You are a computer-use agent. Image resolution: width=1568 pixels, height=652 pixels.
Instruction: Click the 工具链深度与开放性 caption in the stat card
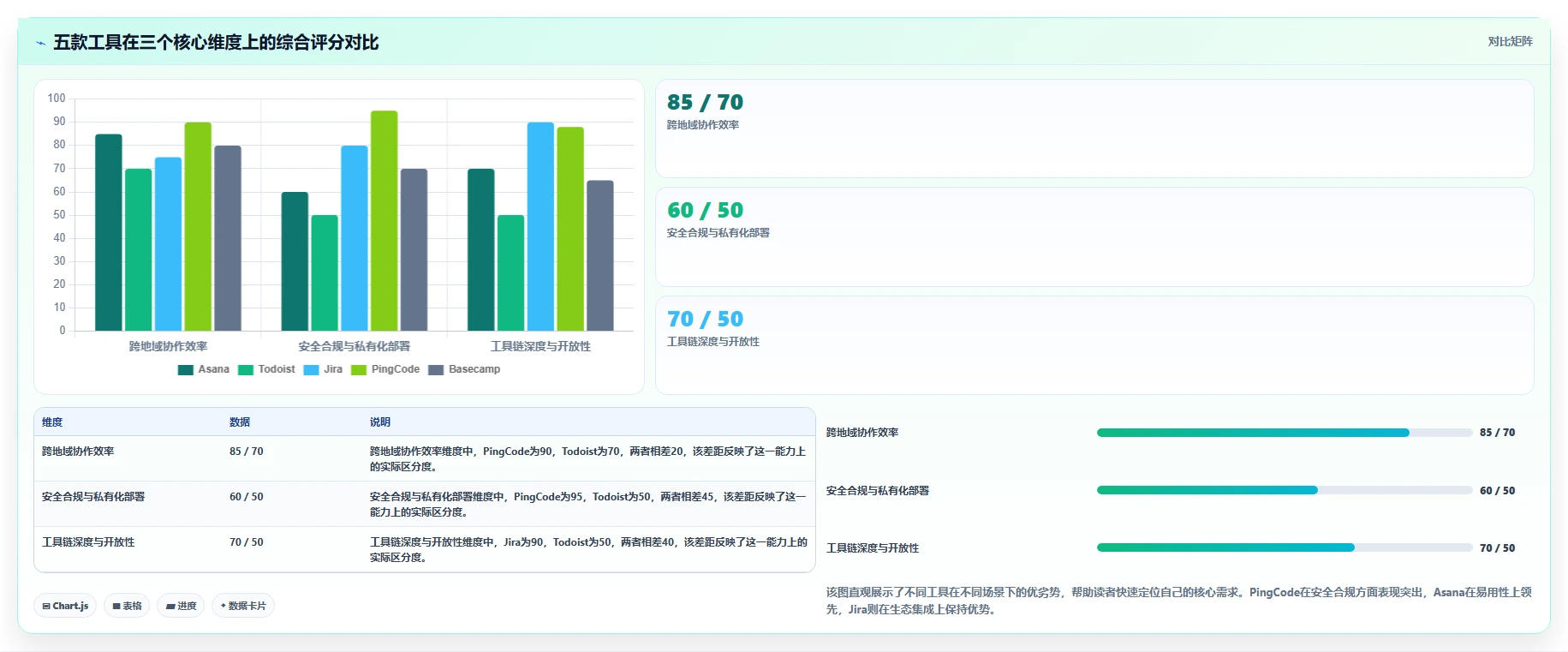(713, 342)
